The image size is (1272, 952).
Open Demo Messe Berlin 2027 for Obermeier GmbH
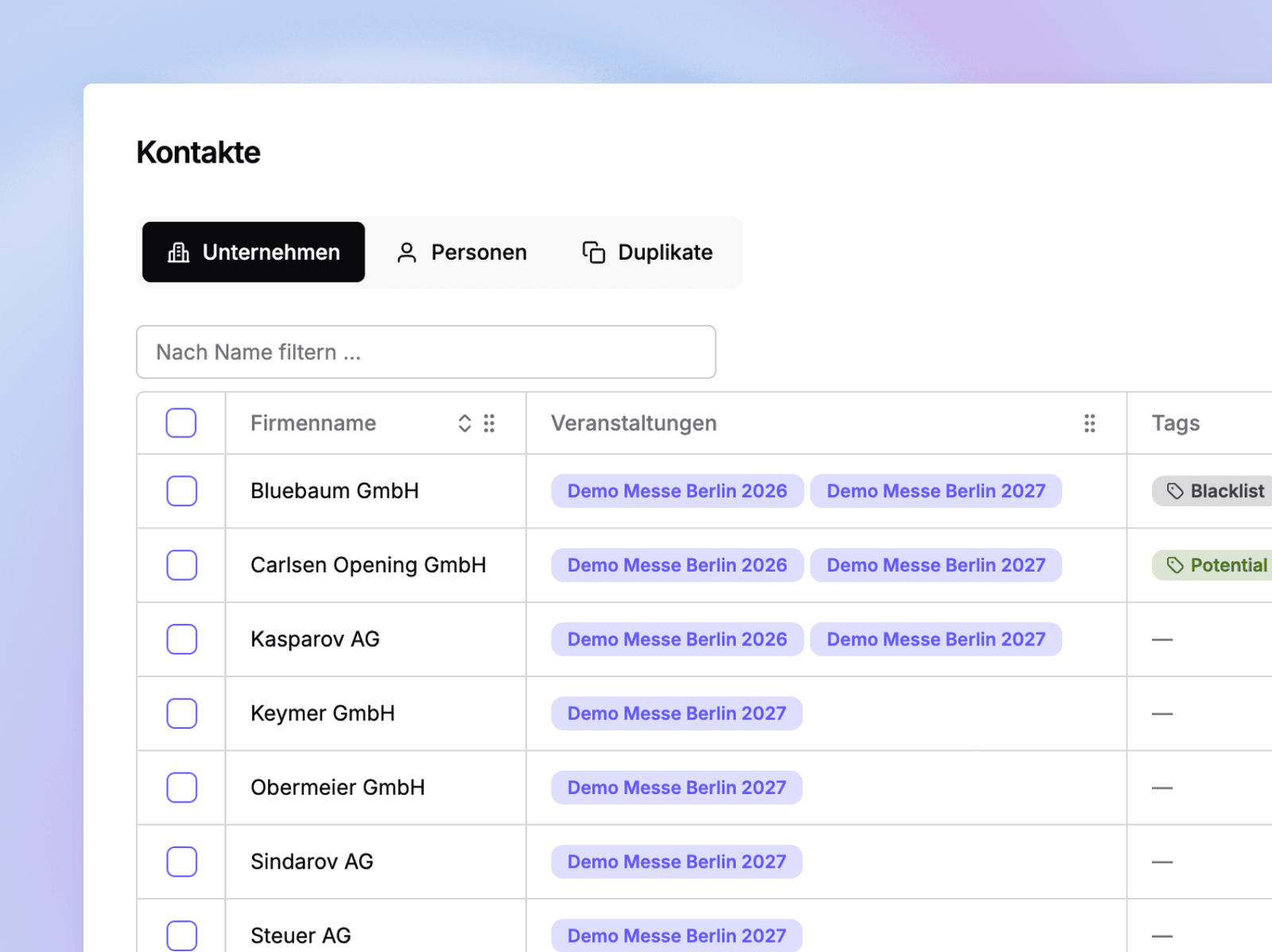677,788
